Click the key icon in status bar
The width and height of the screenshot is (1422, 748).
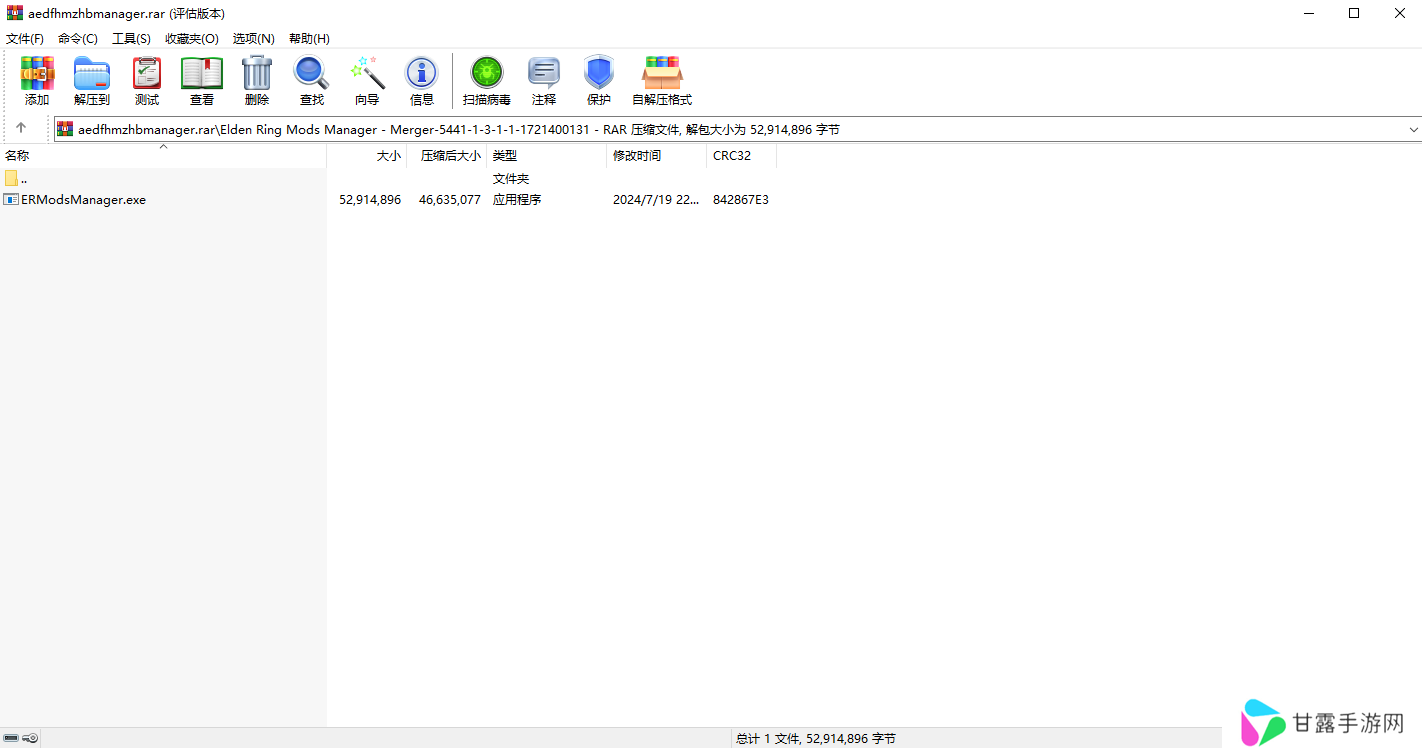point(30,738)
